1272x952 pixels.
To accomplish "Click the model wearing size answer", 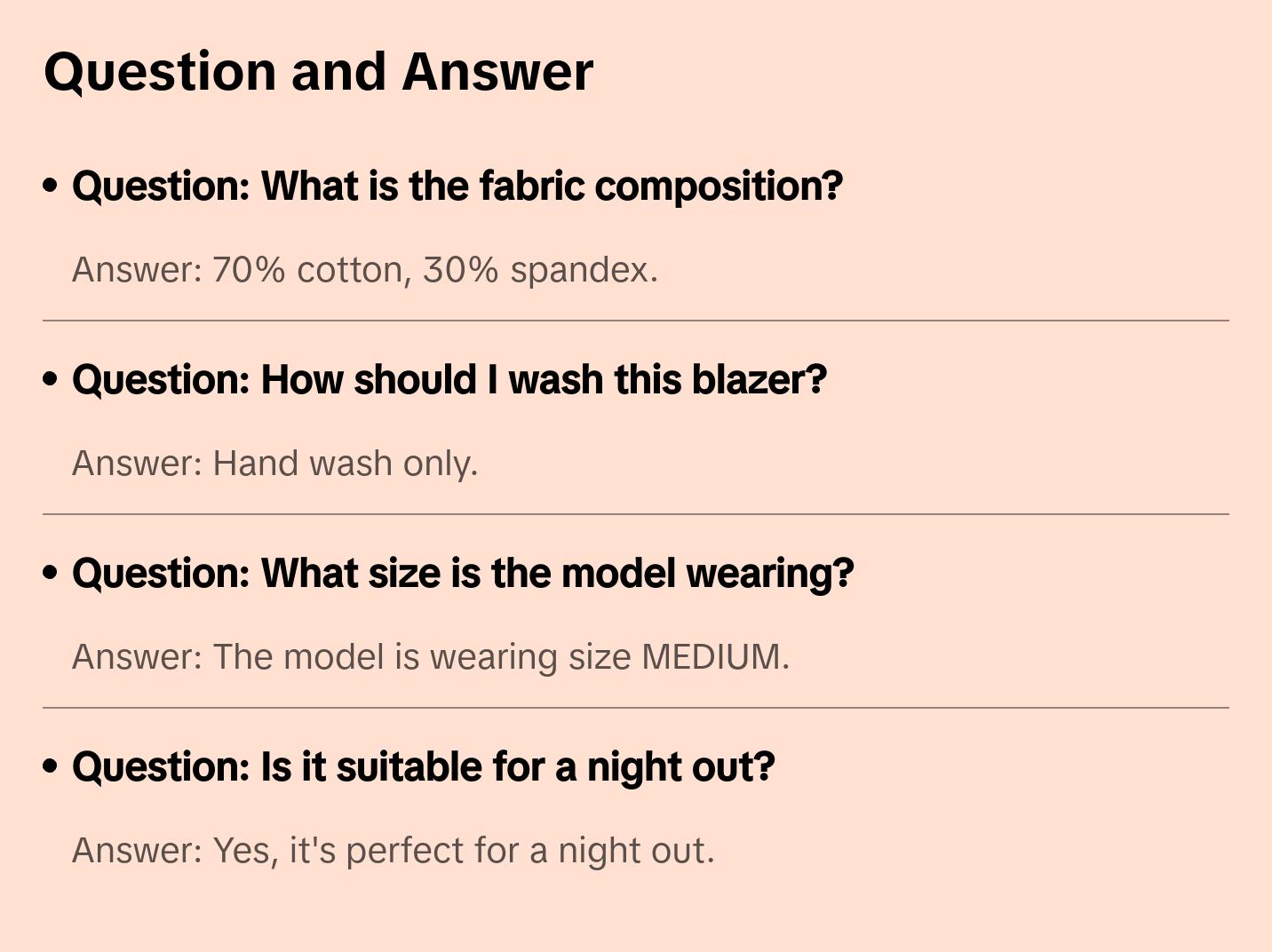I will pos(430,657).
